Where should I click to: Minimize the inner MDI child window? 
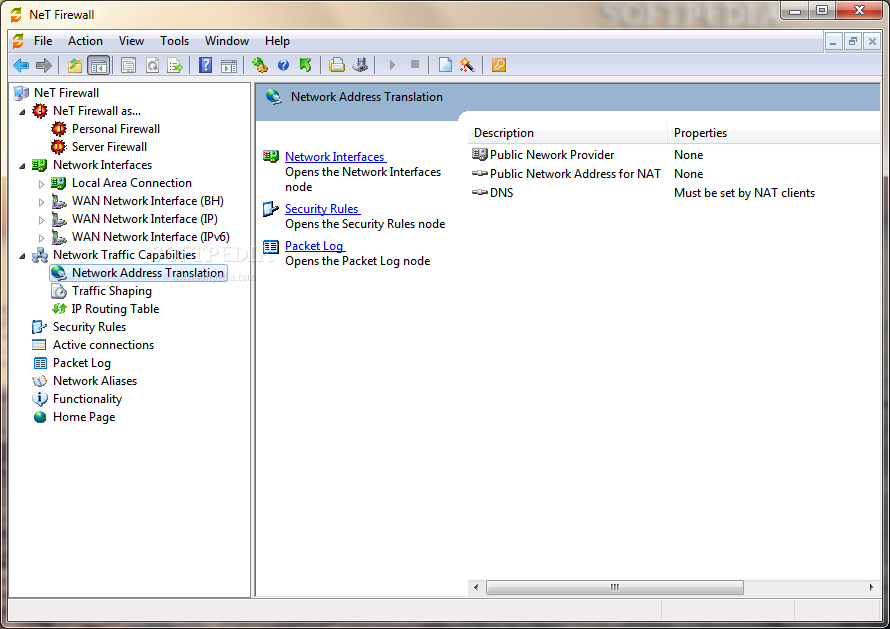tap(833, 41)
